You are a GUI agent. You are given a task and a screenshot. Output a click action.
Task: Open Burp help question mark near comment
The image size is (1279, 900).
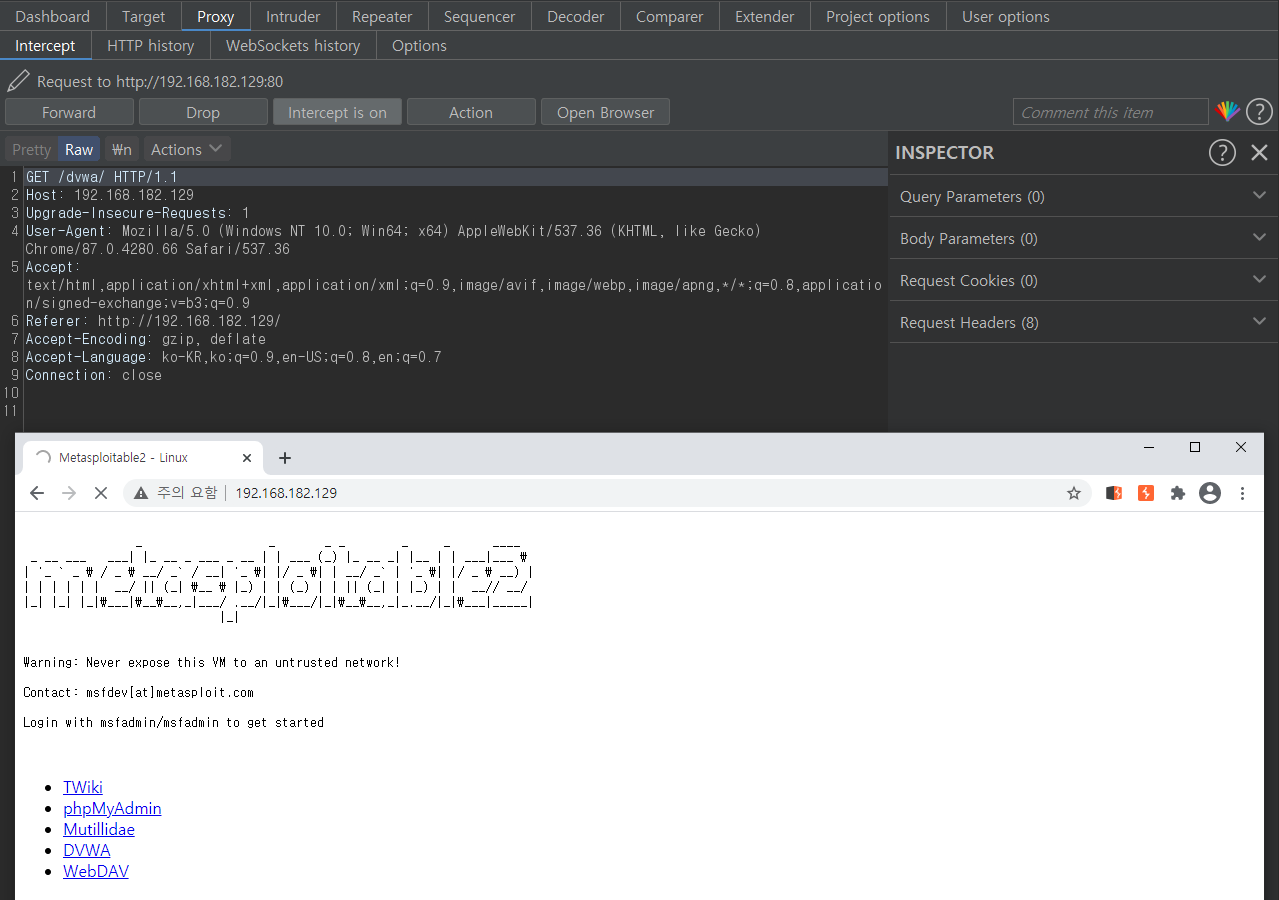point(1259,112)
